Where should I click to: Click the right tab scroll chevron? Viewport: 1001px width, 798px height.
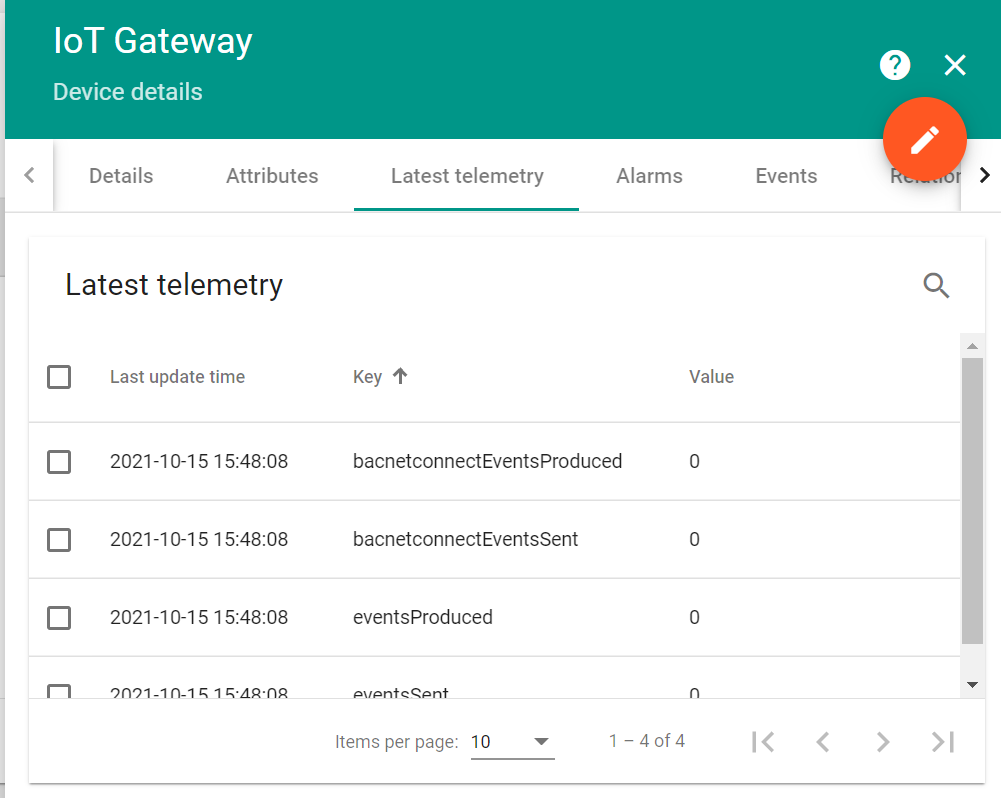click(984, 175)
